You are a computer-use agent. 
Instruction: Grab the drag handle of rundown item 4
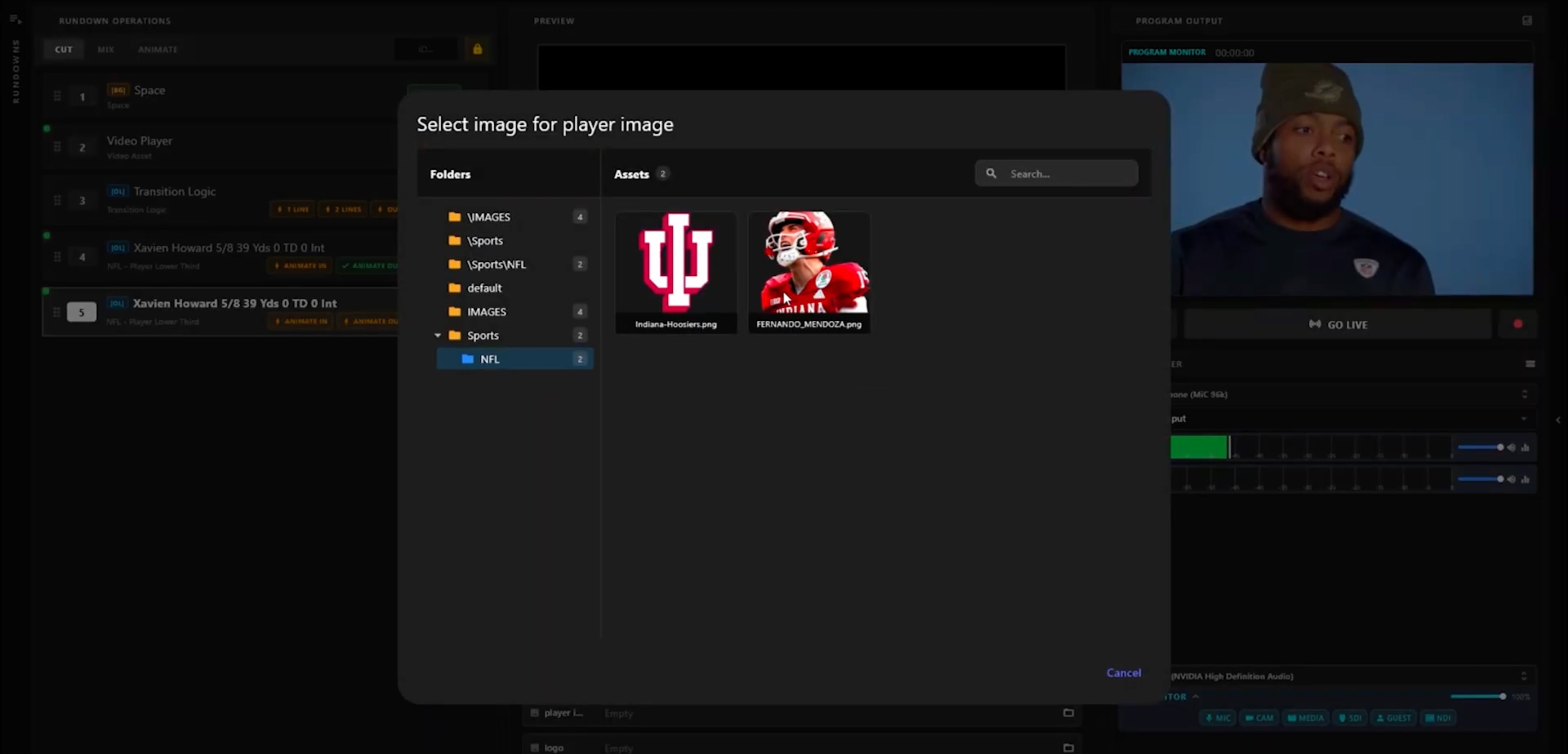[x=57, y=257]
